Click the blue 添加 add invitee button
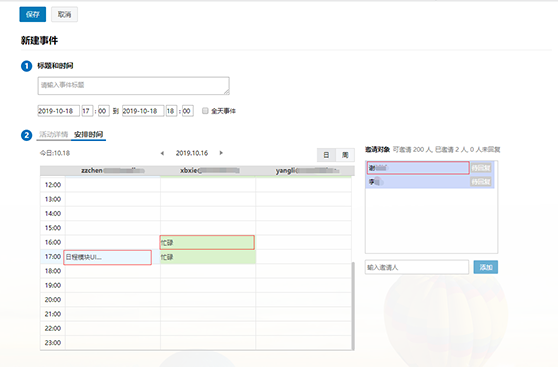 [486, 267]
